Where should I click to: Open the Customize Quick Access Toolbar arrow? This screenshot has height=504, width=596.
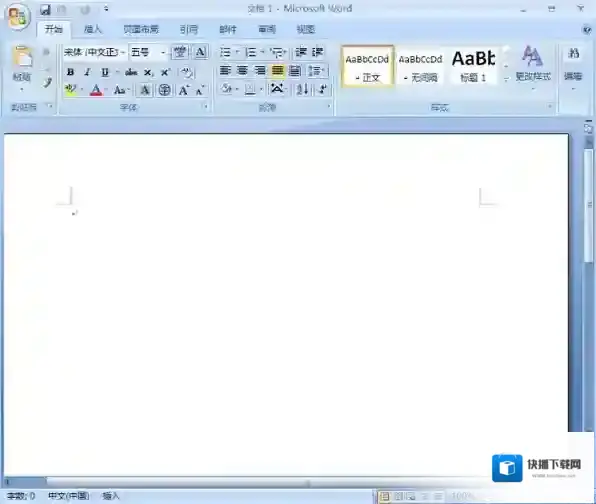pyautogui.click(x=106, y=9)
